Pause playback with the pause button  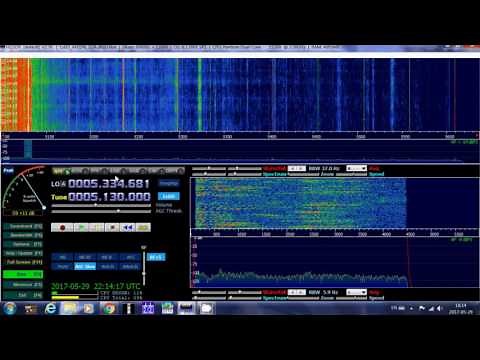(96, 227)
